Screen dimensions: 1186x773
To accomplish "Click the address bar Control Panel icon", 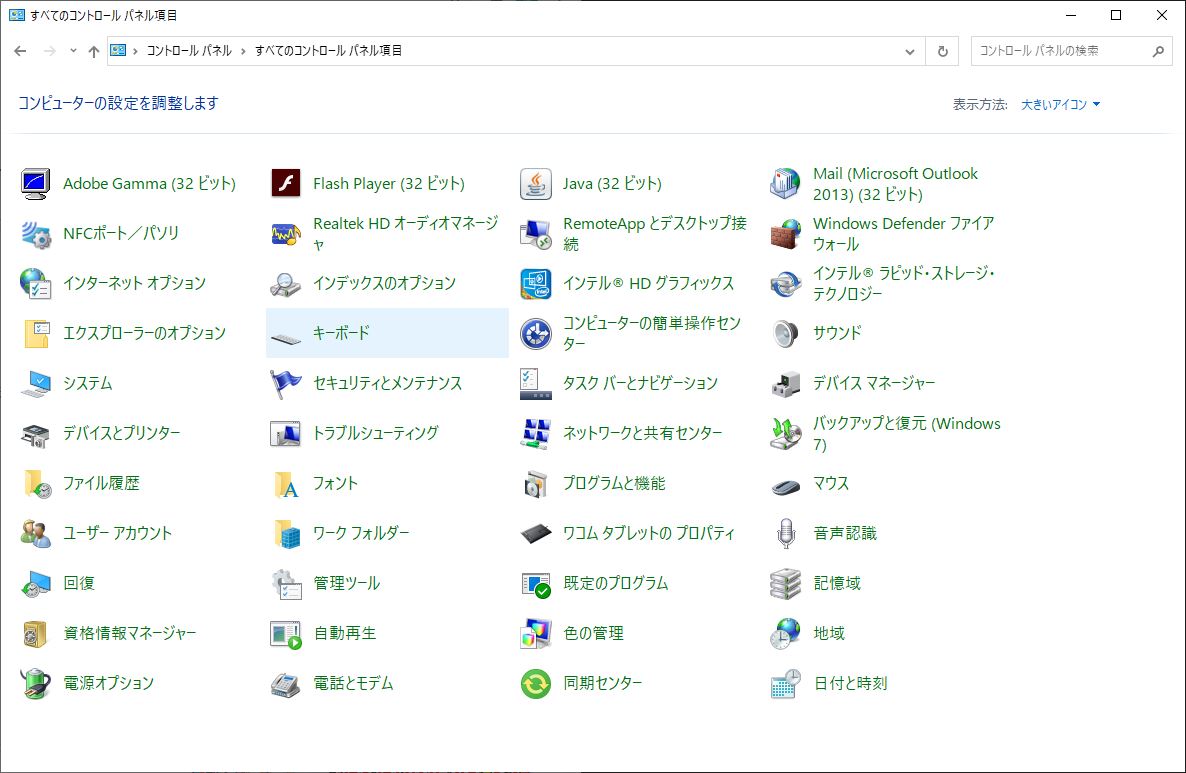I will (x=118, y=51).
